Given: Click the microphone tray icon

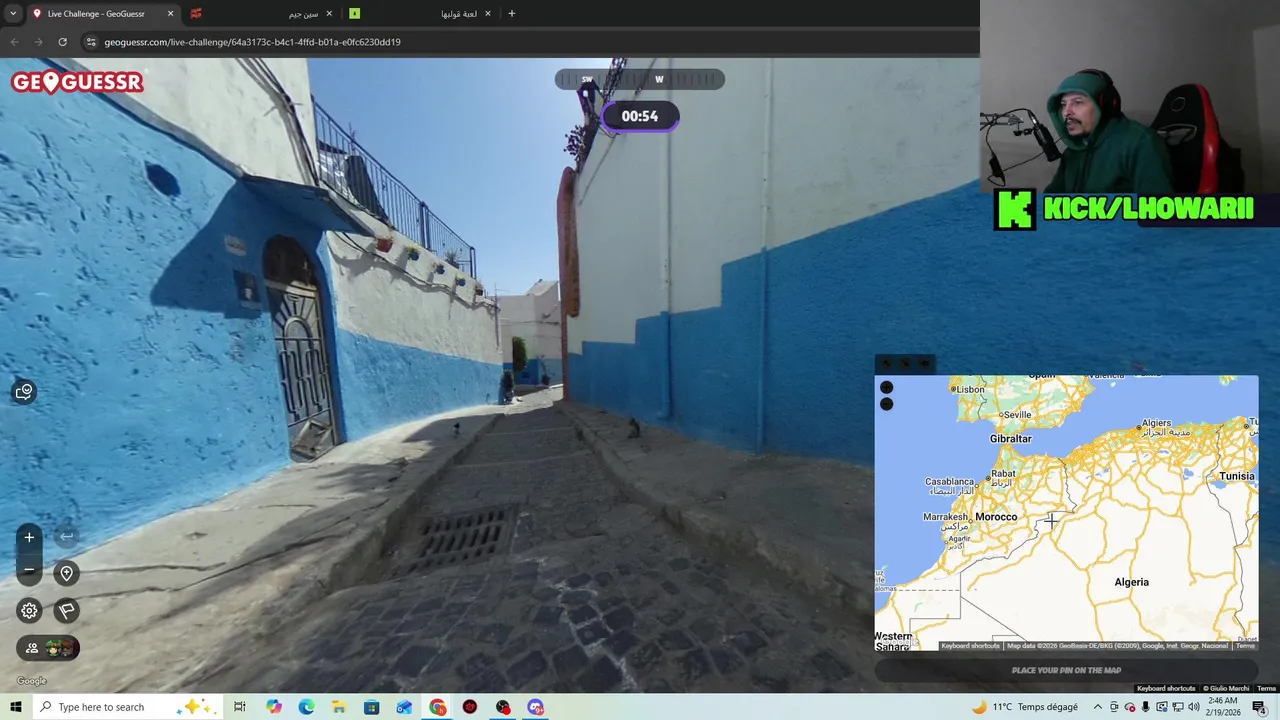Looking at the screenshot, I should 1145,707.
